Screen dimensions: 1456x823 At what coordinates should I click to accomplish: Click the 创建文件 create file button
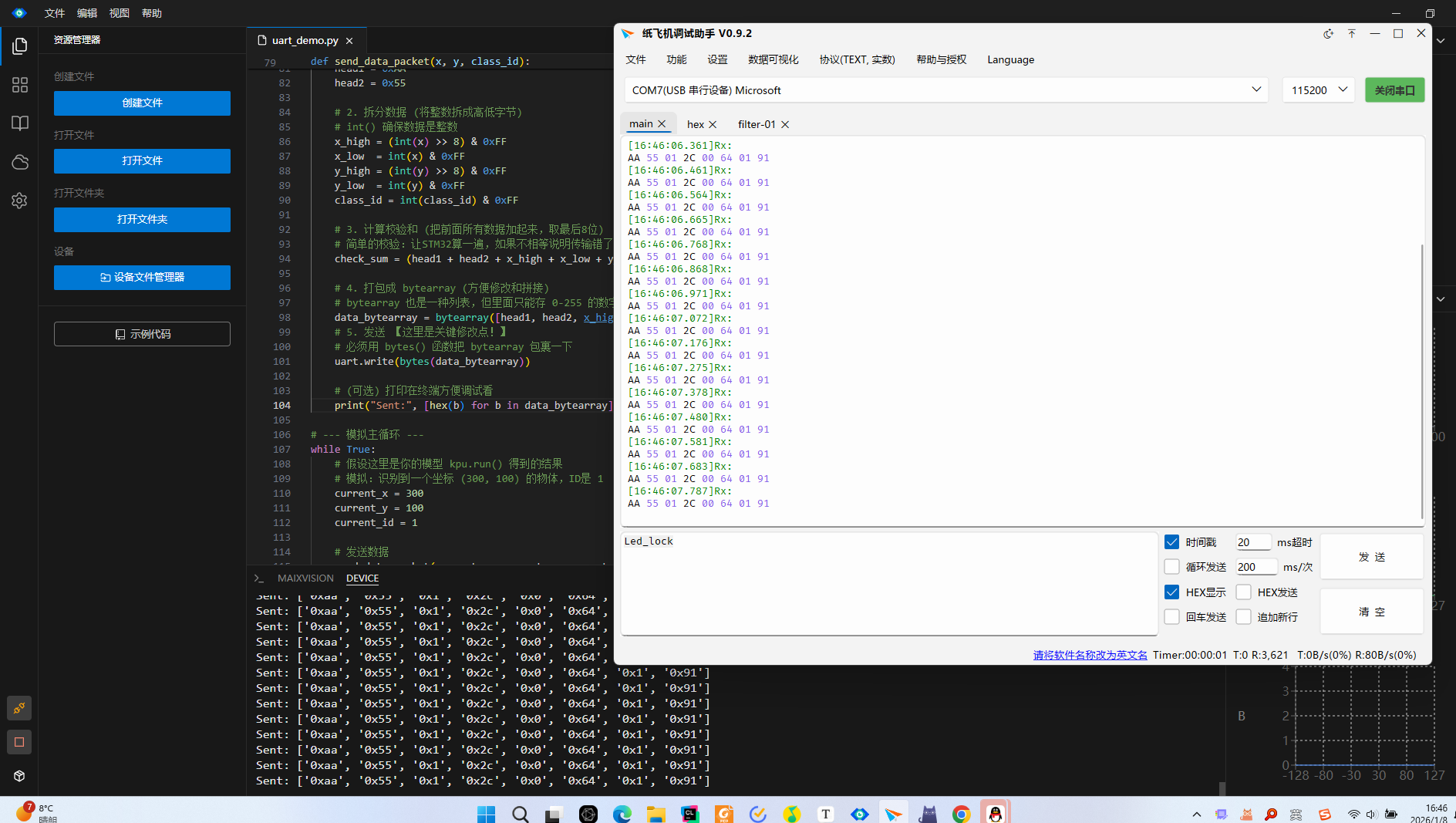coord(142,103)
